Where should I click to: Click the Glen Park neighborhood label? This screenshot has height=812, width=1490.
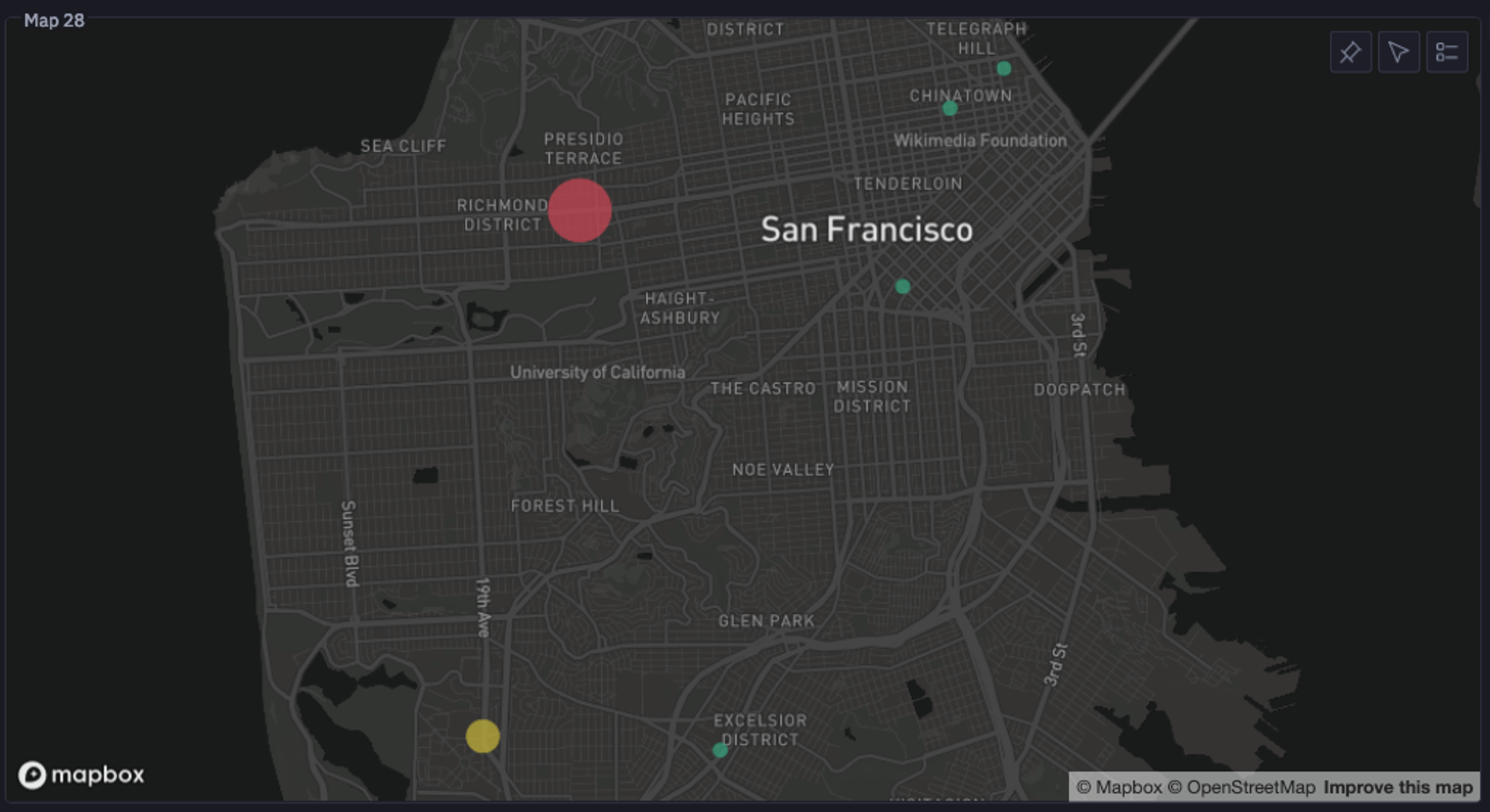point(767,621)
